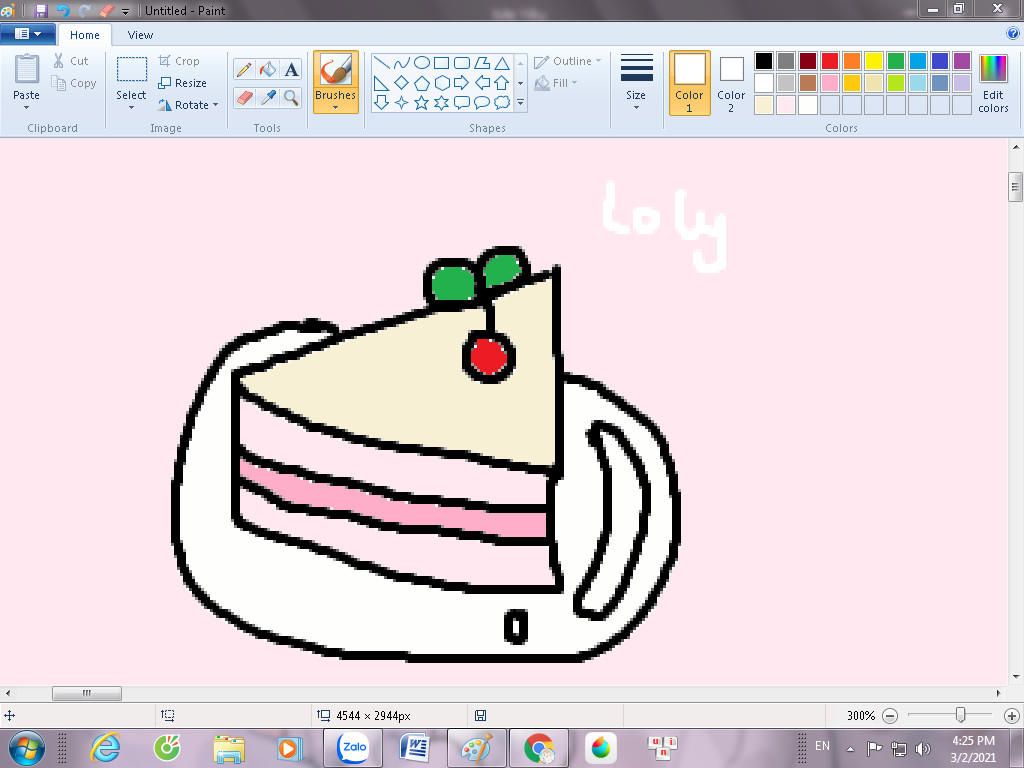Switch to the Home tab
The width and height of the screenshot is (1024, 768).
(x=85, y=35)
